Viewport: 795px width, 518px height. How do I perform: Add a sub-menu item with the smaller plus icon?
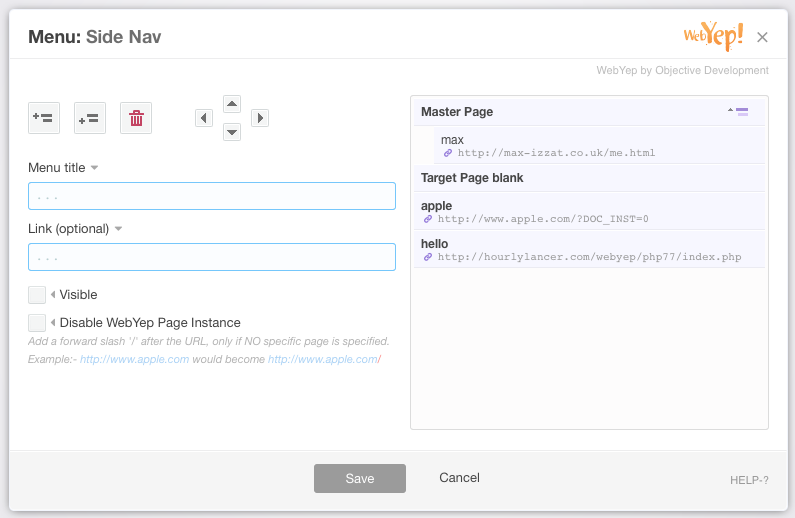(90, 118)
